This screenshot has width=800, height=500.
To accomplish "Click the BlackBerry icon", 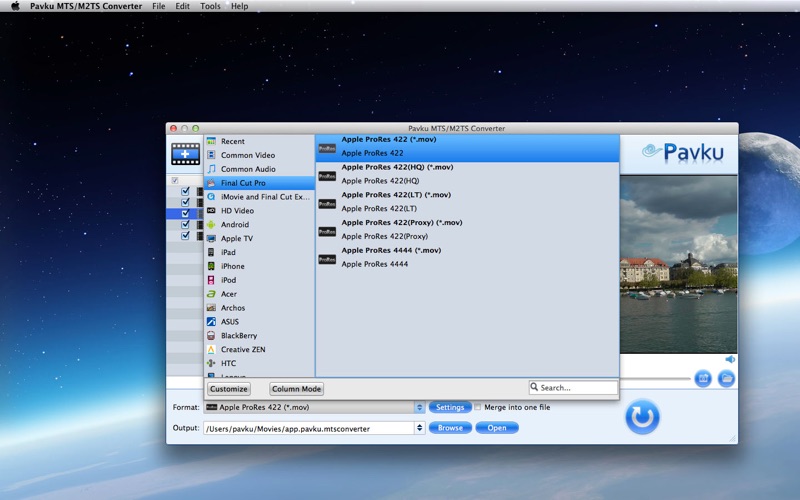I will pyautogui.click(x=211, y=336).
